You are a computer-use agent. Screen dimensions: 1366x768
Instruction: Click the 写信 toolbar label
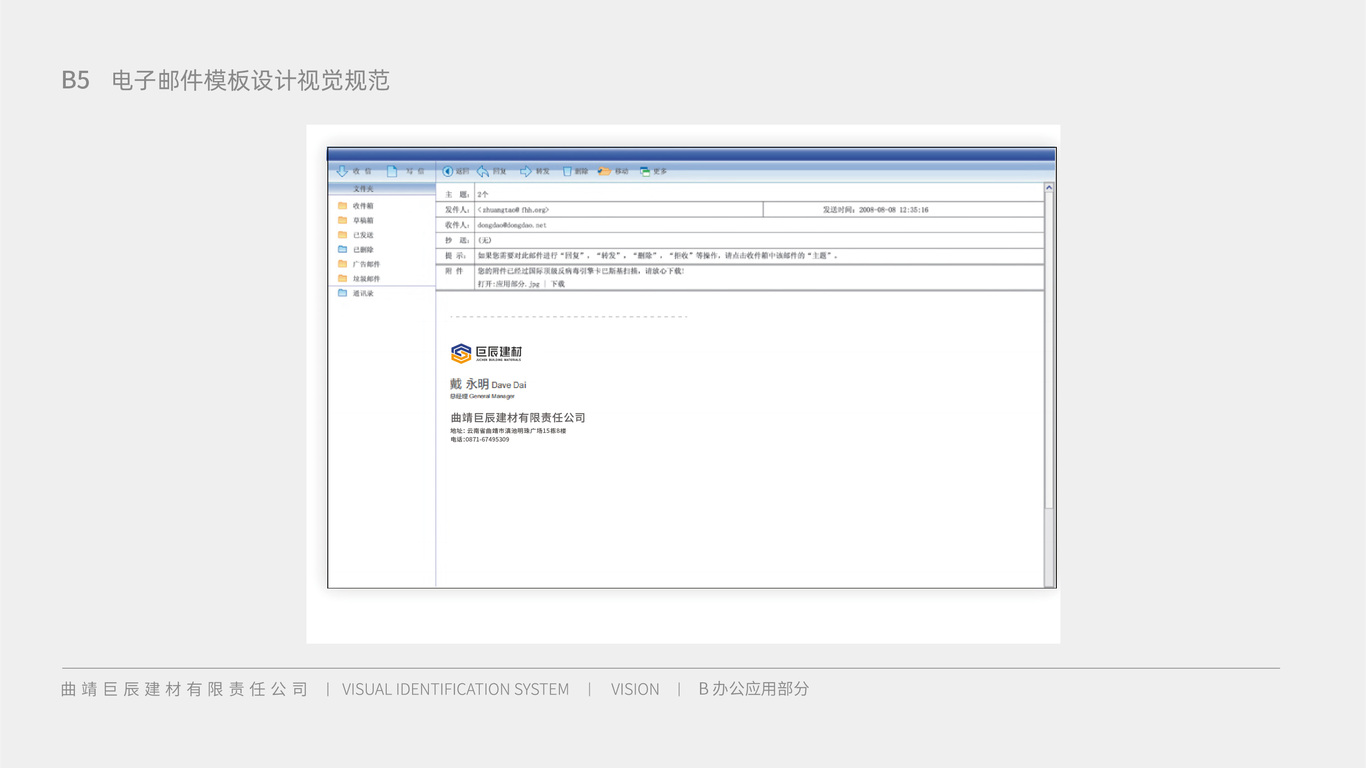click(x=414, y=171)
